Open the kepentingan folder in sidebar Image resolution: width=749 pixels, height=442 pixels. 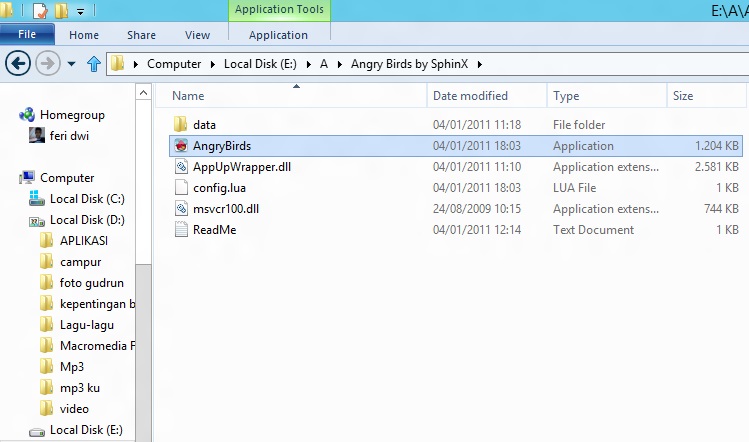click(97, 304)
